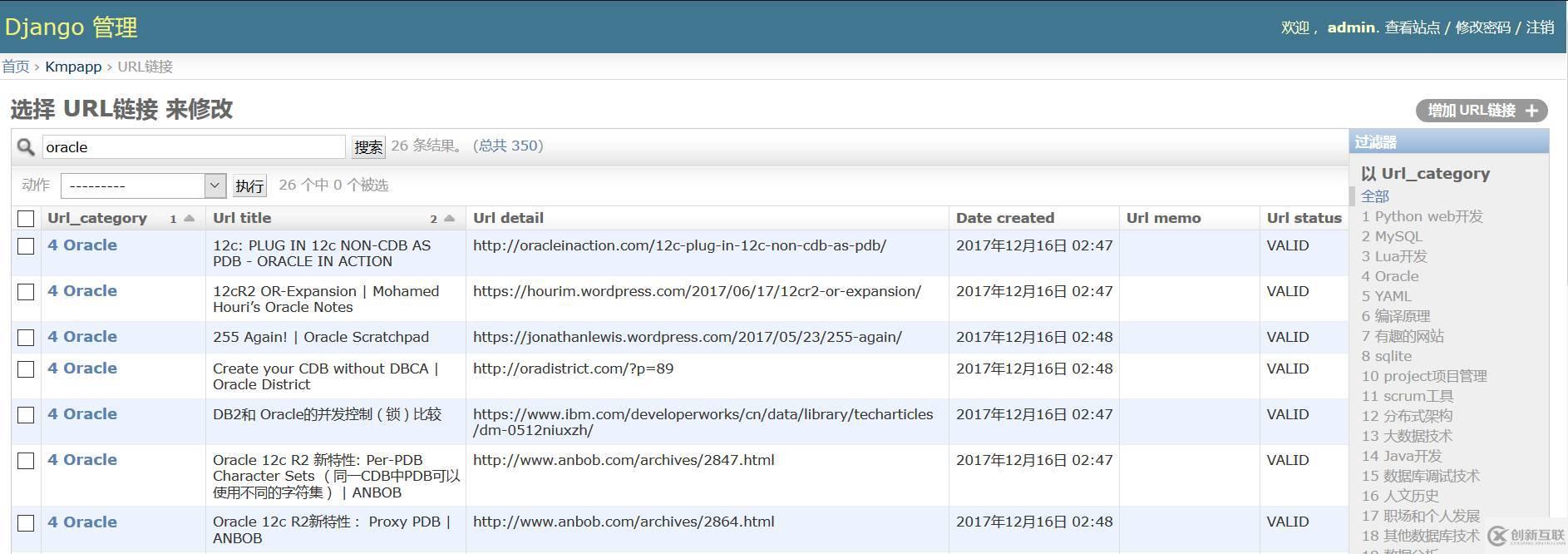Check the row 12cR2 OR-Expansion
Screen dimensions: 1568x554
(26, 292)
